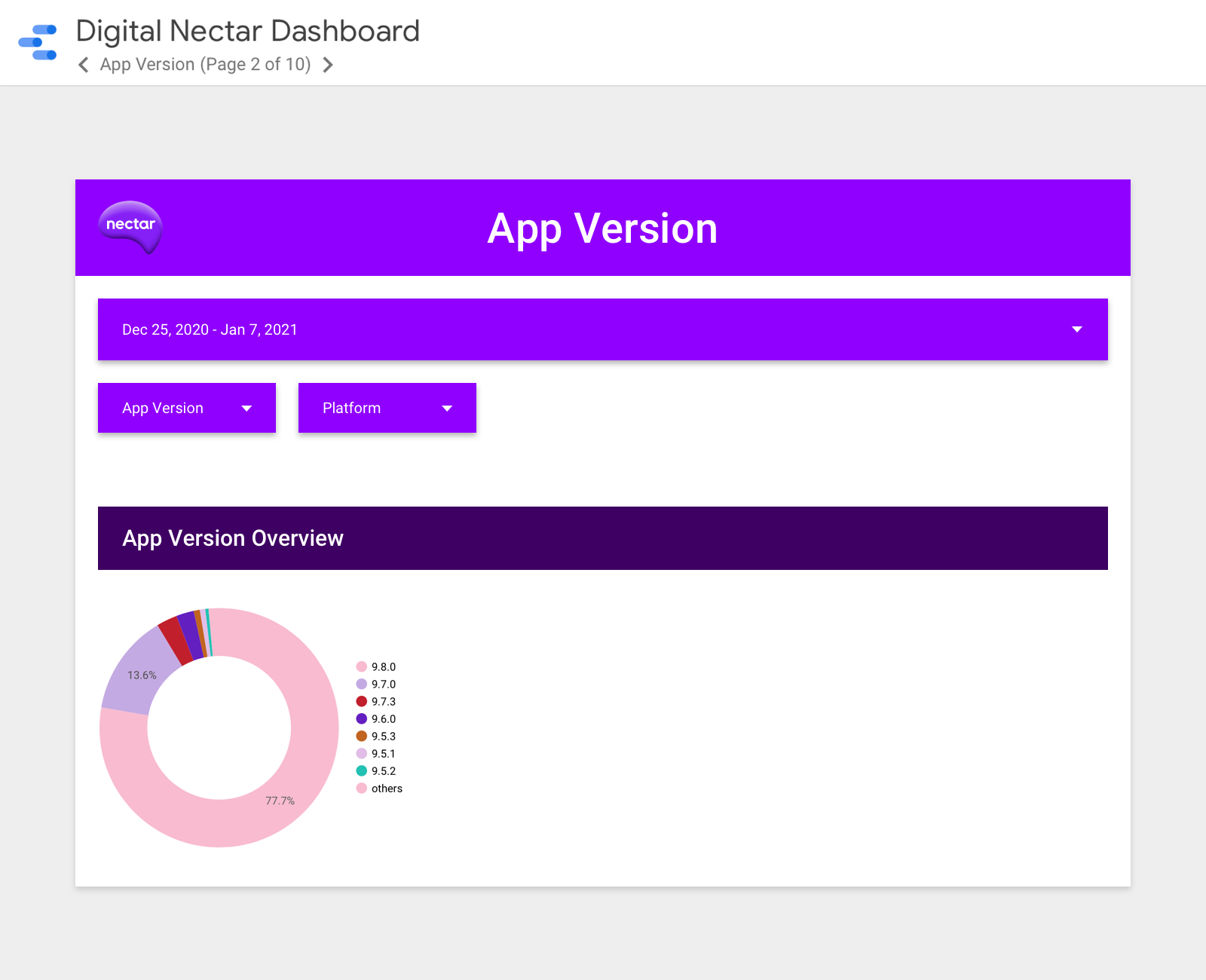Image resolution: width=1206 pixels, height=980 pixels.
Task: Click the 9.5.1 legend label
Action: pyautogui.click(x=384, y=754)
